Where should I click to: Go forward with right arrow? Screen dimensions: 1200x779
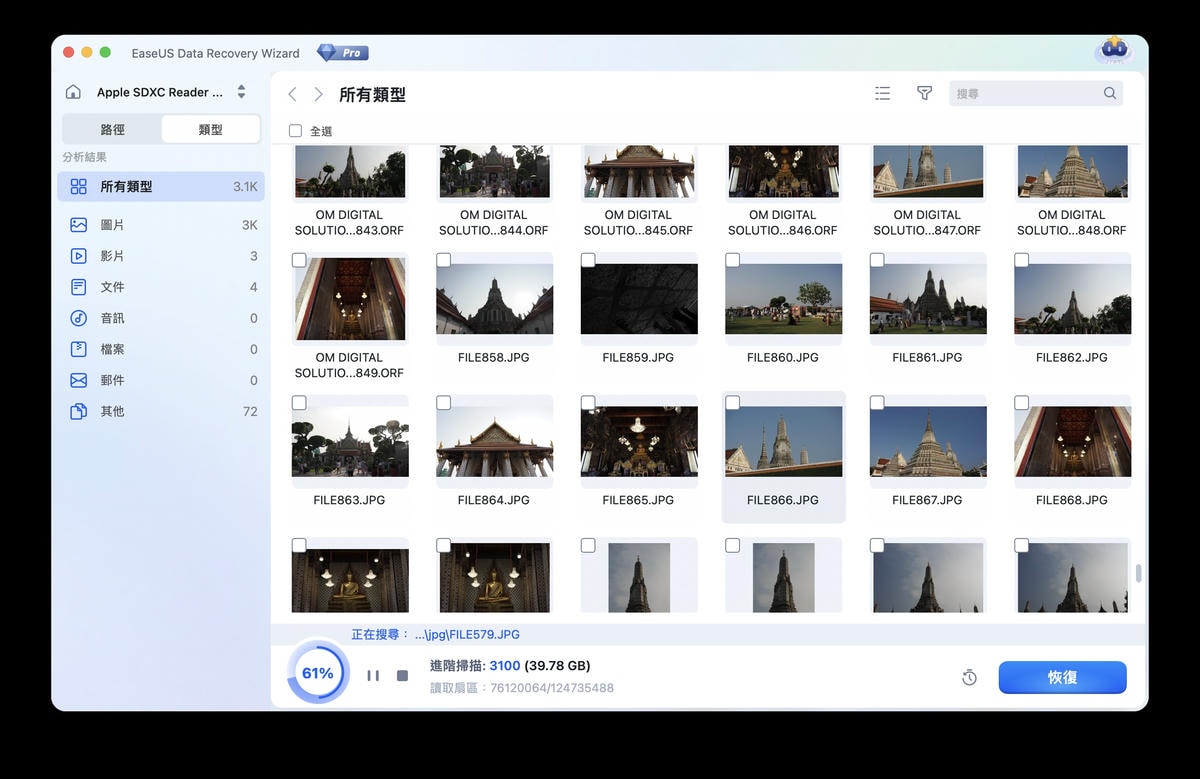318,94
